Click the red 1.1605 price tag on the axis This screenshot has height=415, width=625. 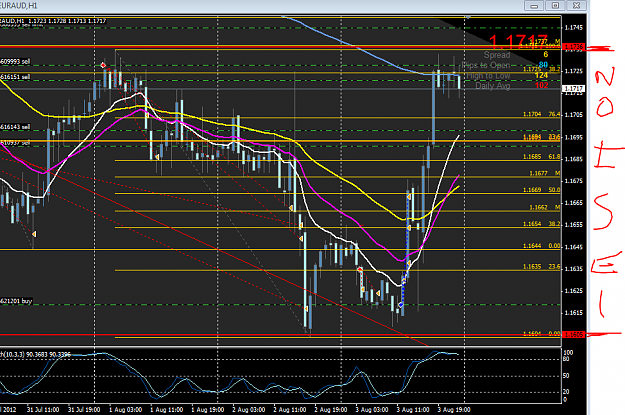(x=573, y=334)
